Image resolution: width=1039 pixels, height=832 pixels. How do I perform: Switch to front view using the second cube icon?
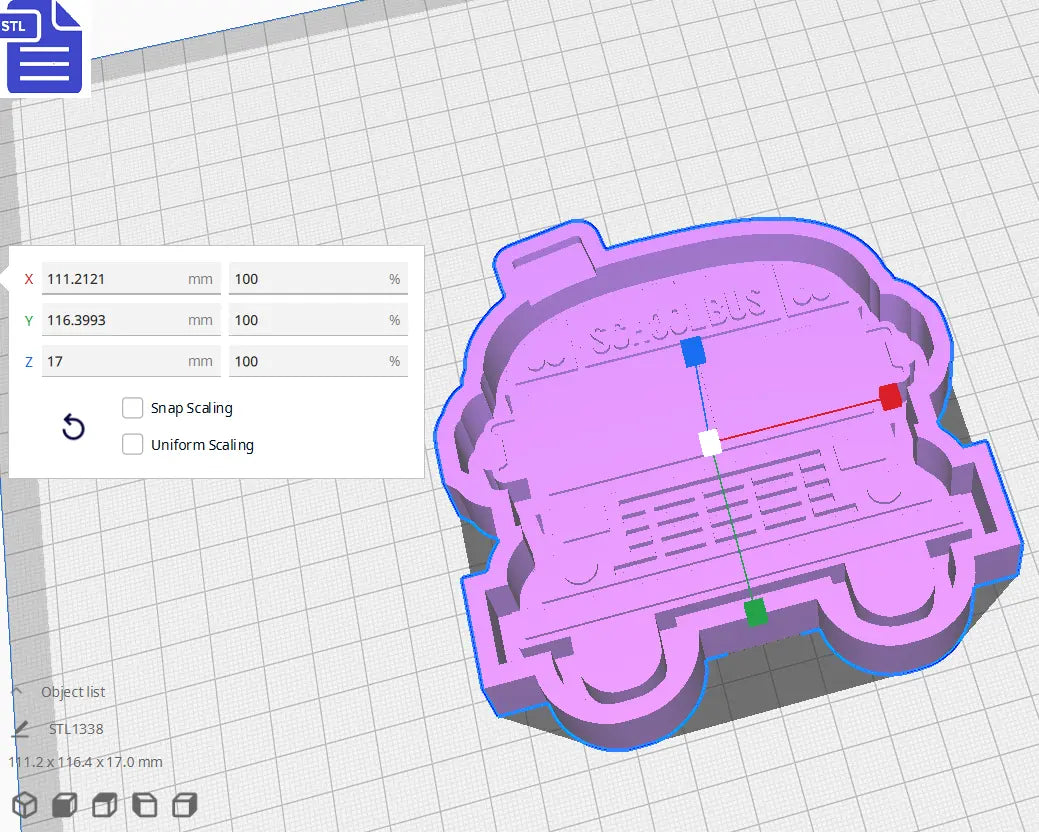pos(64,805)
